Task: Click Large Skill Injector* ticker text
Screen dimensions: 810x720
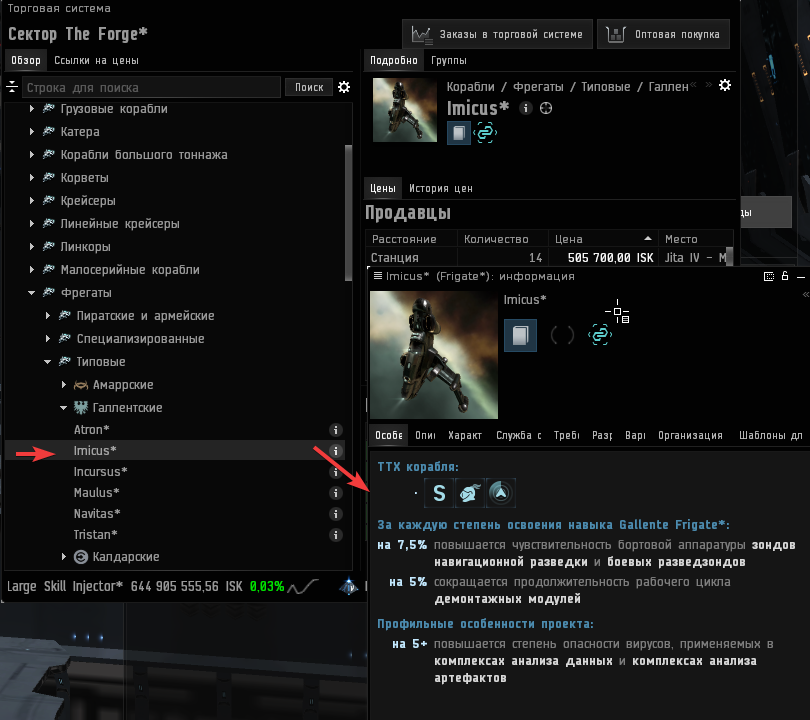Action: [x=65, y=586]
